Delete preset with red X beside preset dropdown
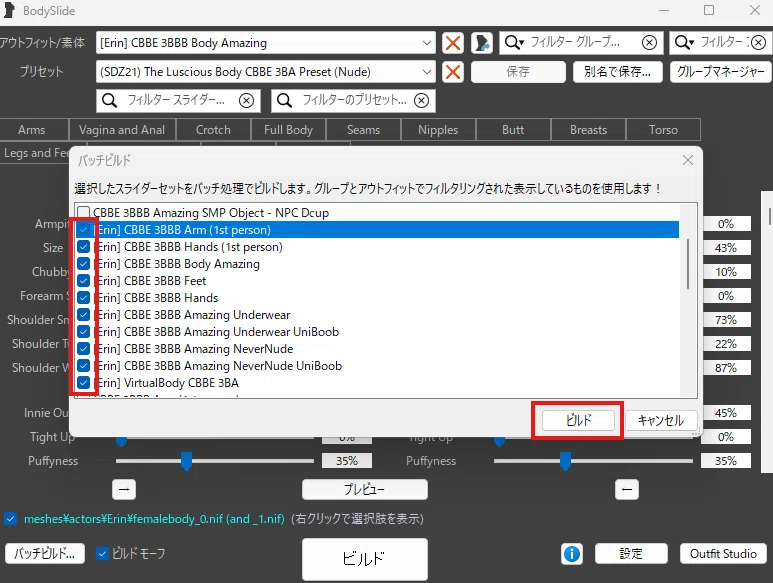 453,72
